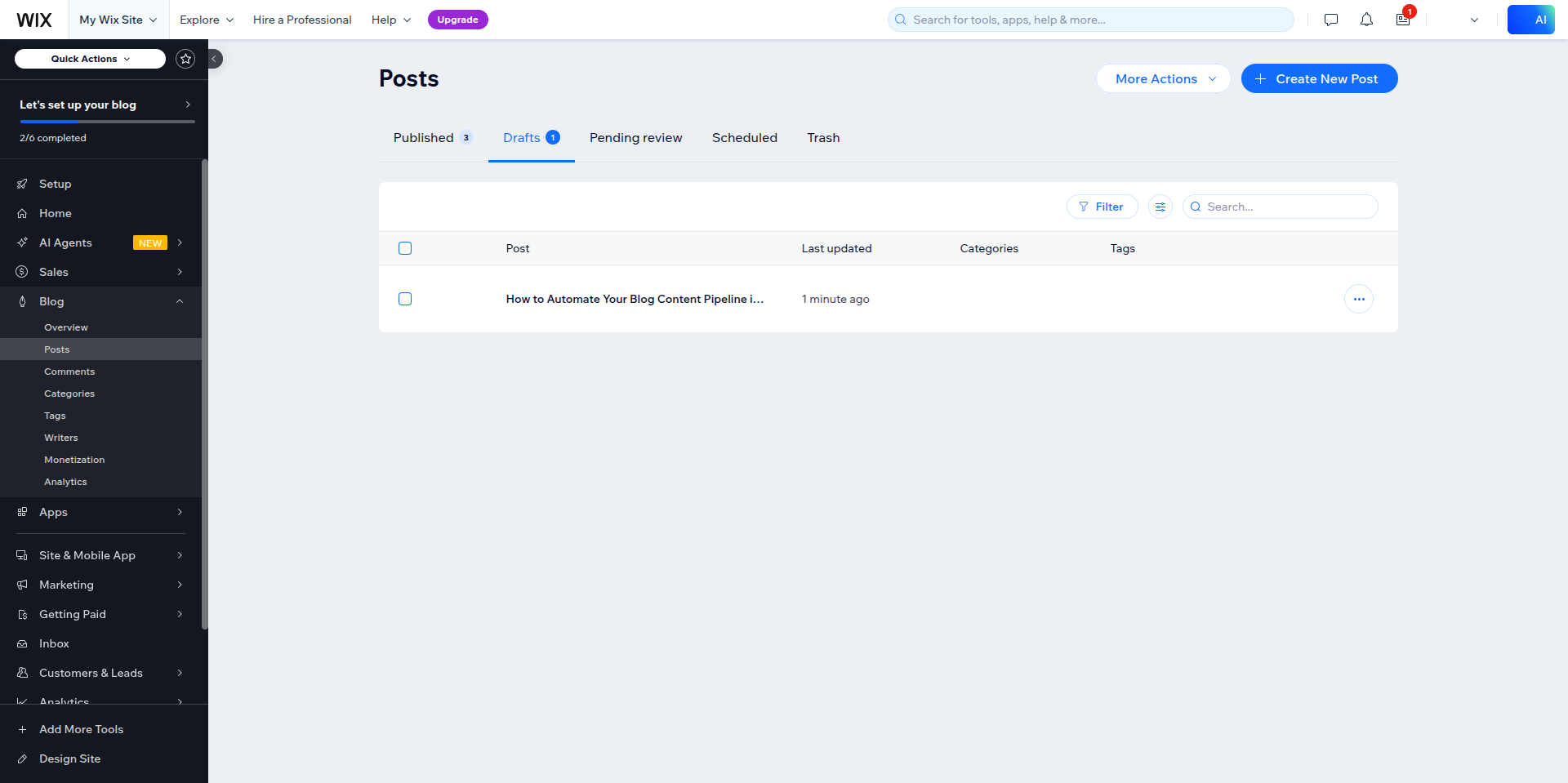
Task: Open the chat messages icon
Action: [x=1331, y=20]
